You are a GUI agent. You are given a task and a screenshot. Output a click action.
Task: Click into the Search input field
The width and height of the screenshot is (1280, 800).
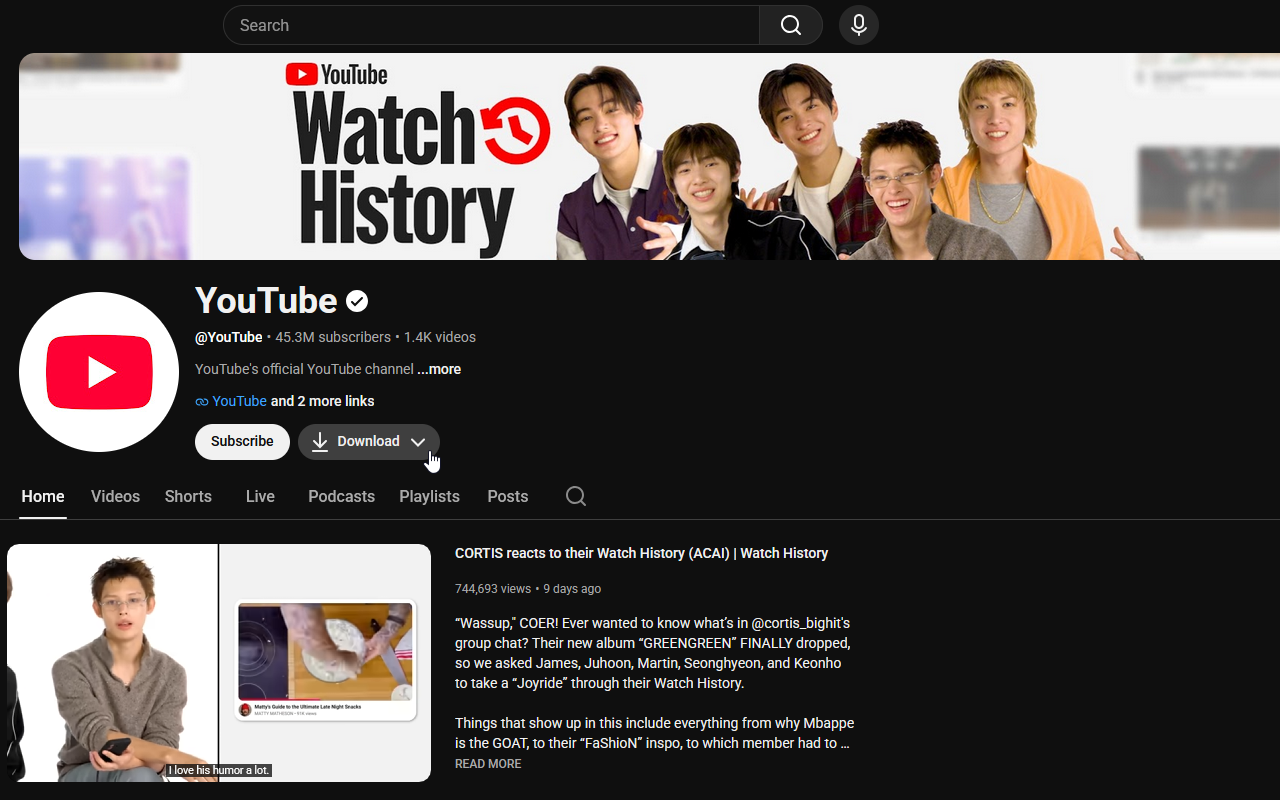point(491,25)
